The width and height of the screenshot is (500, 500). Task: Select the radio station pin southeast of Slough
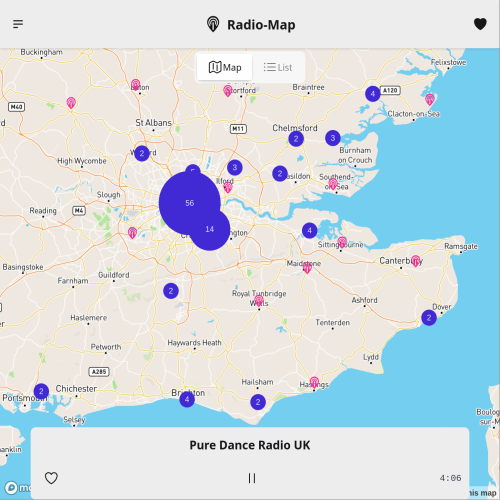click(x=133, y=233)
